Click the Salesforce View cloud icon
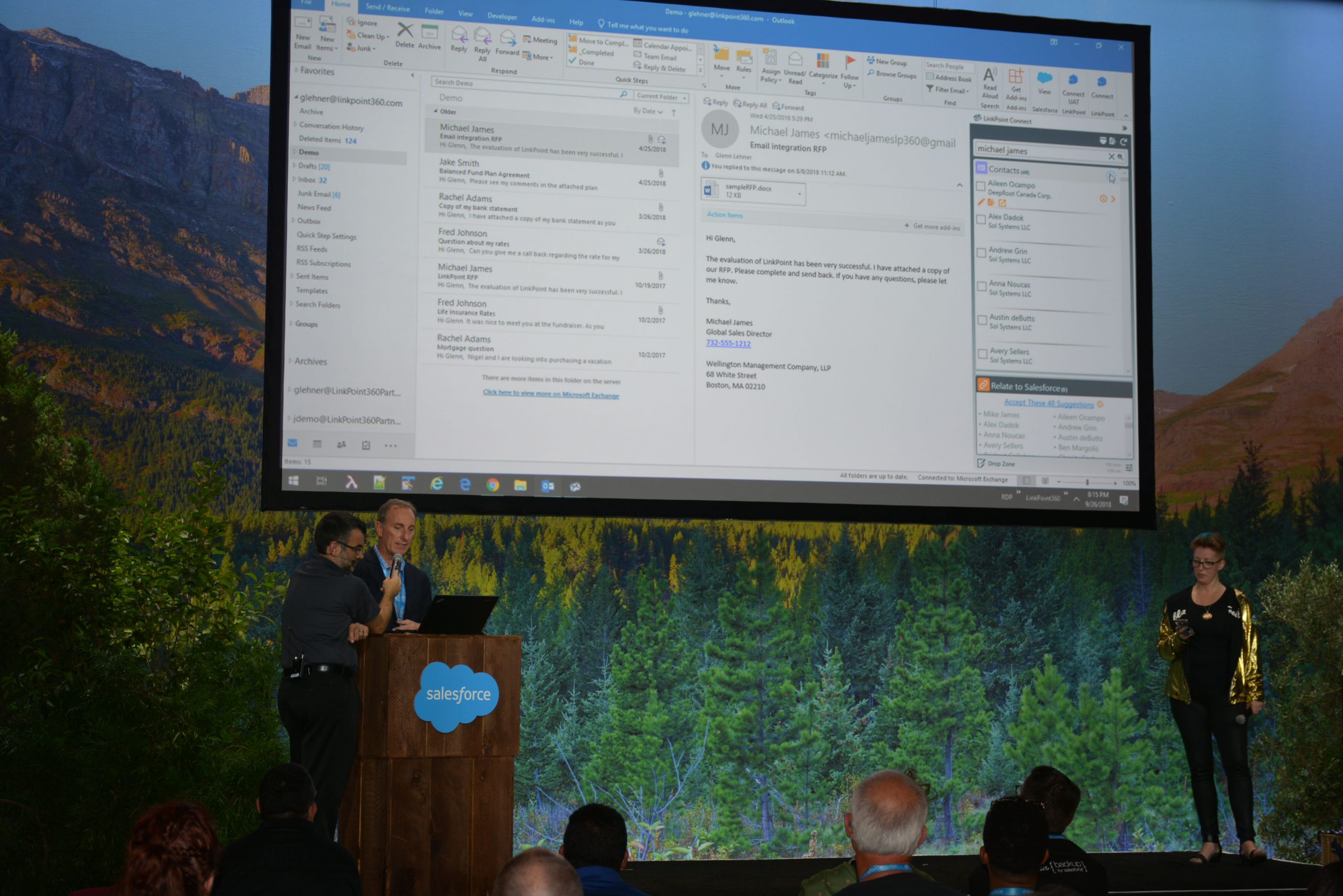This screenshot has width=1343, height=896. [x=1044, y=78]
